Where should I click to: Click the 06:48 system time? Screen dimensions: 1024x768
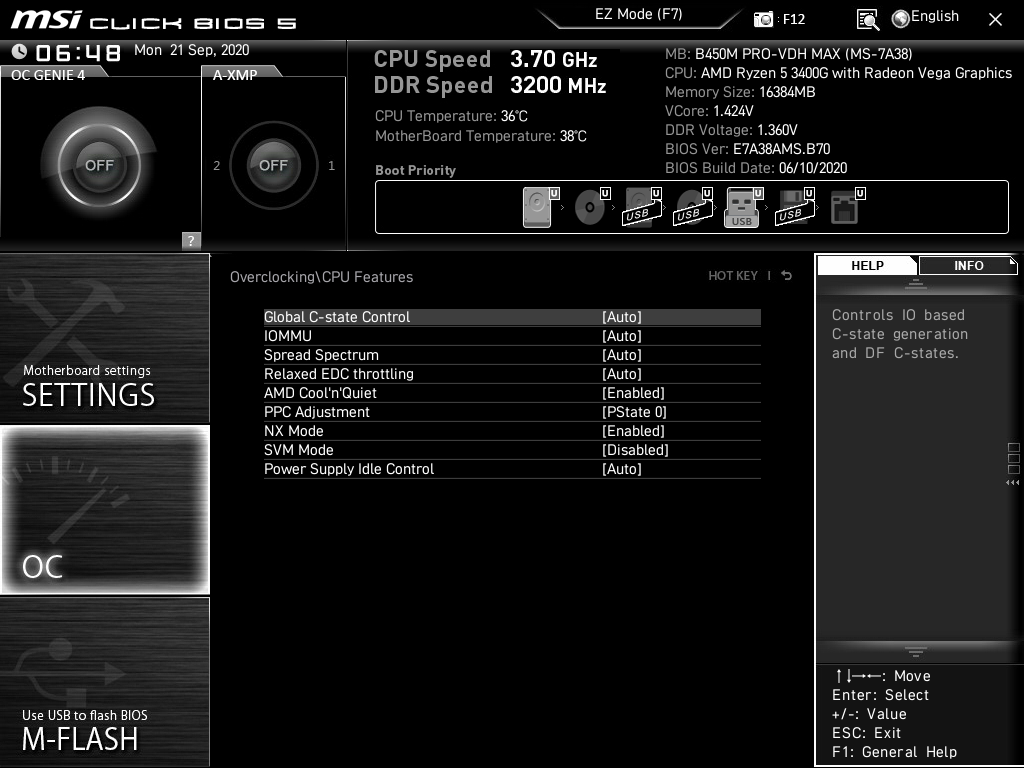click(78, 52)
